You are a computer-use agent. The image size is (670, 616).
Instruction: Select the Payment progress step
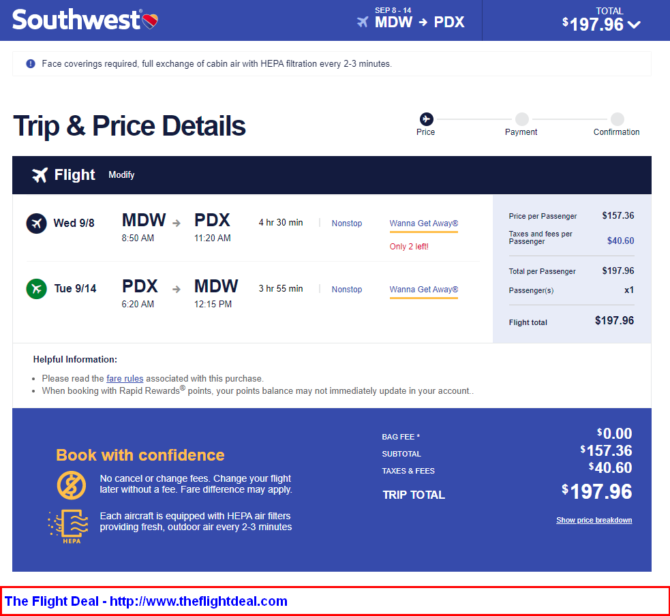click(521, 124)
